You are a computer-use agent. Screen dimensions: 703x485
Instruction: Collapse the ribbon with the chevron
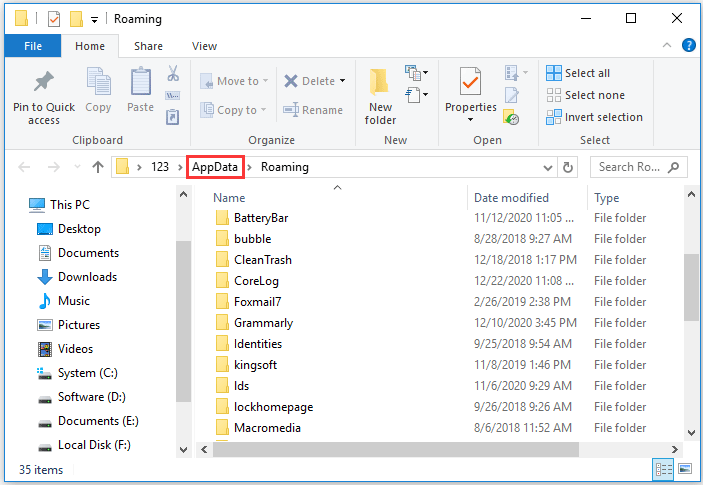click(667, 45)
